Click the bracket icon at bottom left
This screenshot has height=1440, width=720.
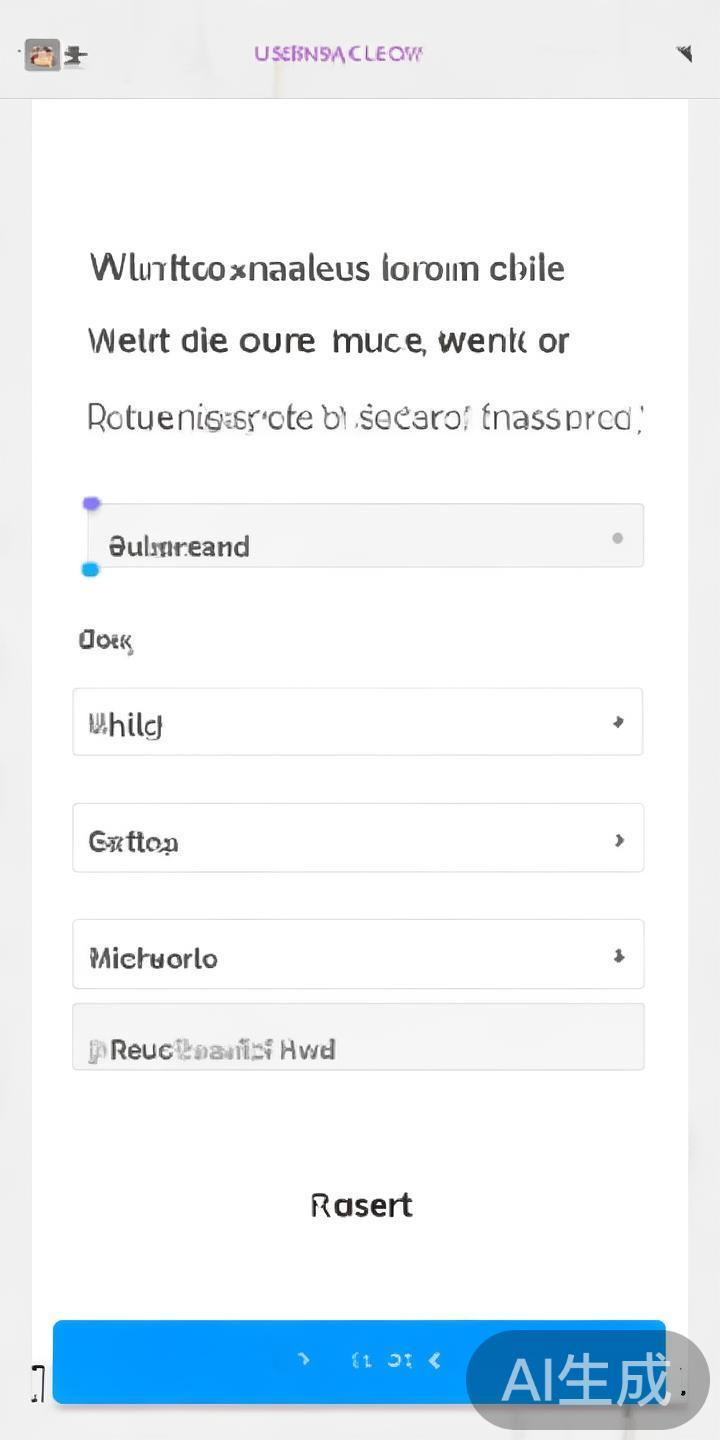coord(38,1382)
